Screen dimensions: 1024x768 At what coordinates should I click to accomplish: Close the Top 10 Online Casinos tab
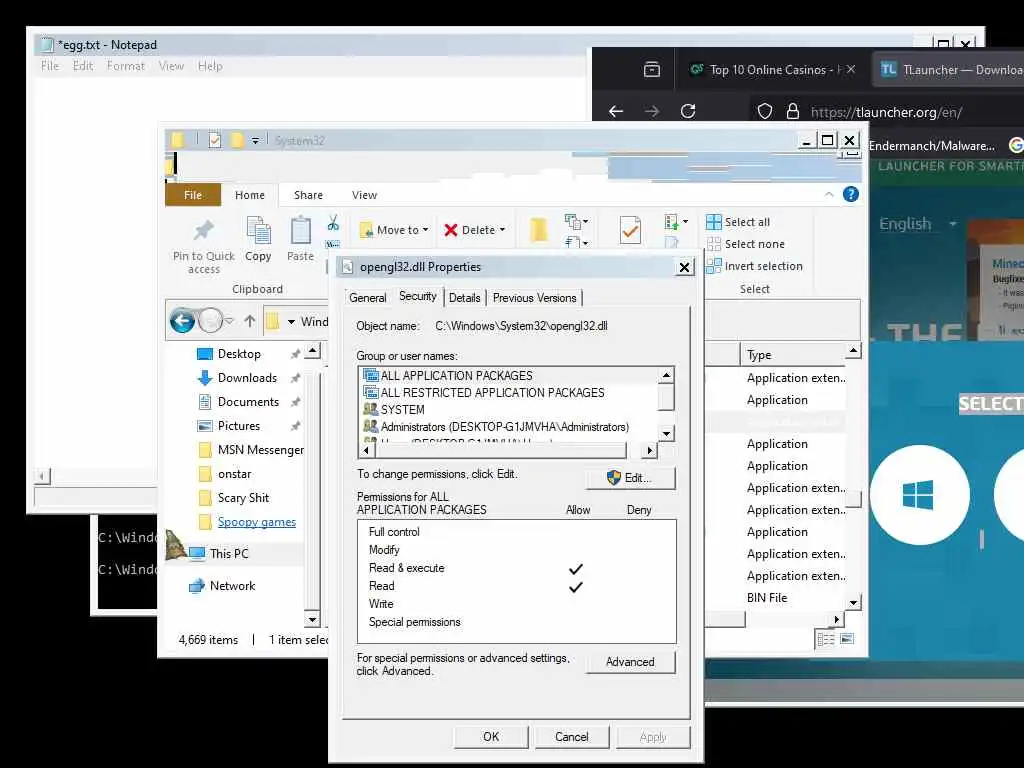point(850,69)
